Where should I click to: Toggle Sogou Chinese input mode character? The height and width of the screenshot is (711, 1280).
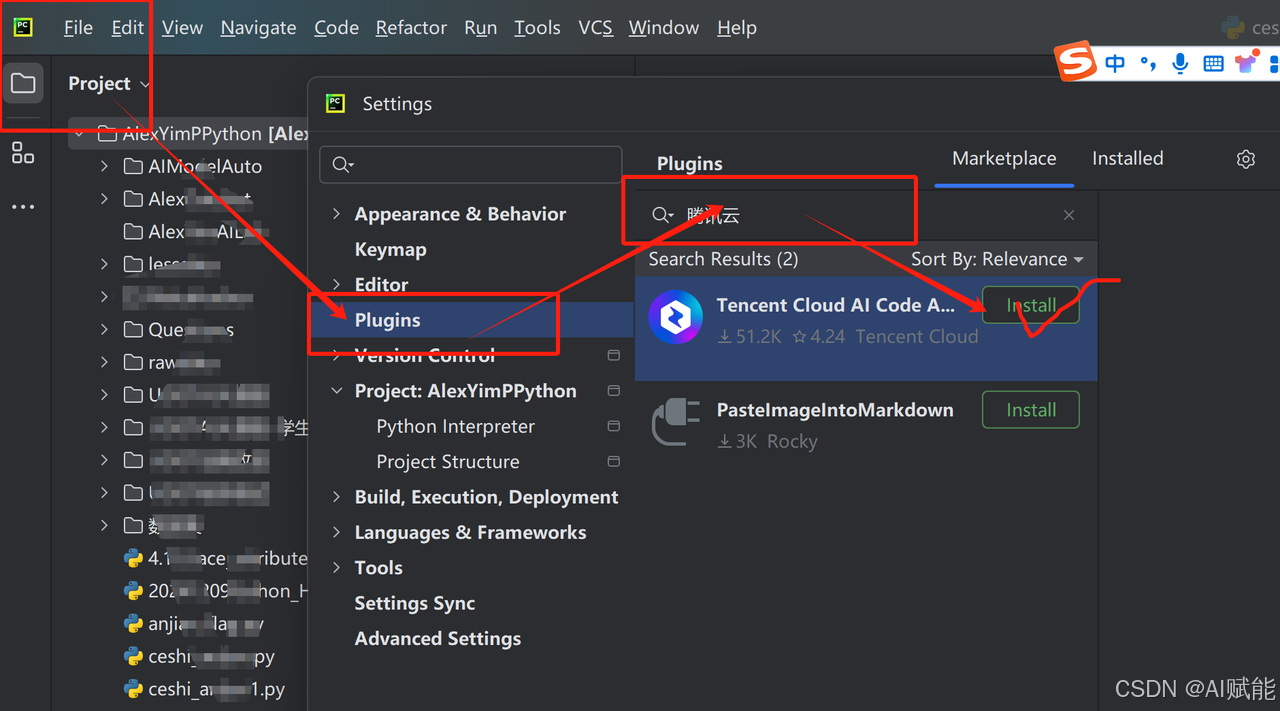coord(1116,64)
